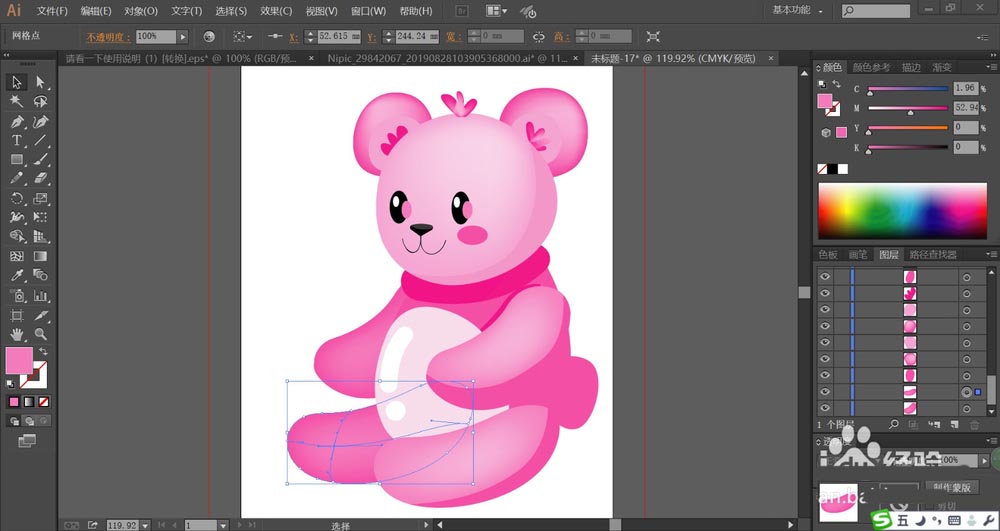Screen dimensions: 1000x531
Task: Choose the Magic Wand tool
Action: click(17, 101)
